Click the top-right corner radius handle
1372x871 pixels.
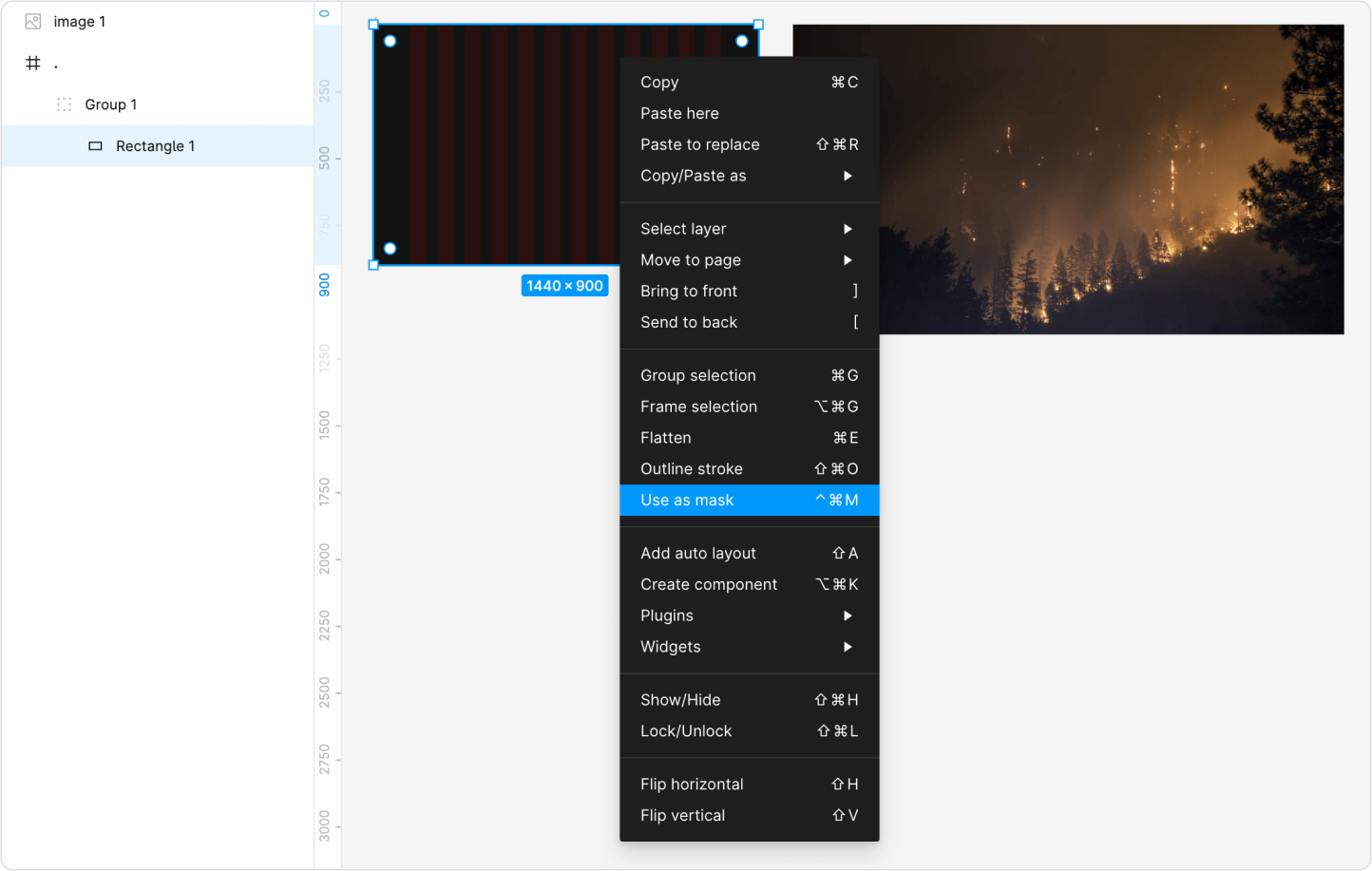click(742, 41)
